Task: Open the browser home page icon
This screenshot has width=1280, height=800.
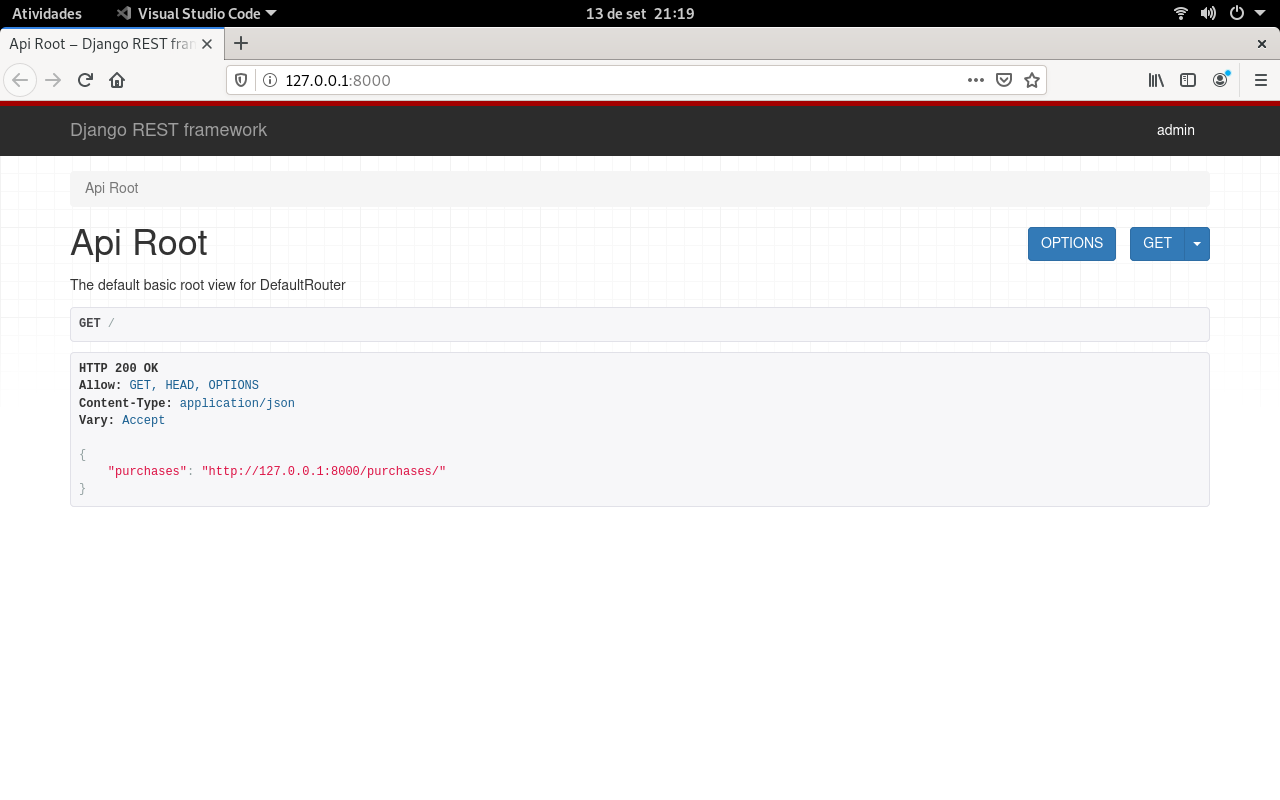Action: [117, 80]
